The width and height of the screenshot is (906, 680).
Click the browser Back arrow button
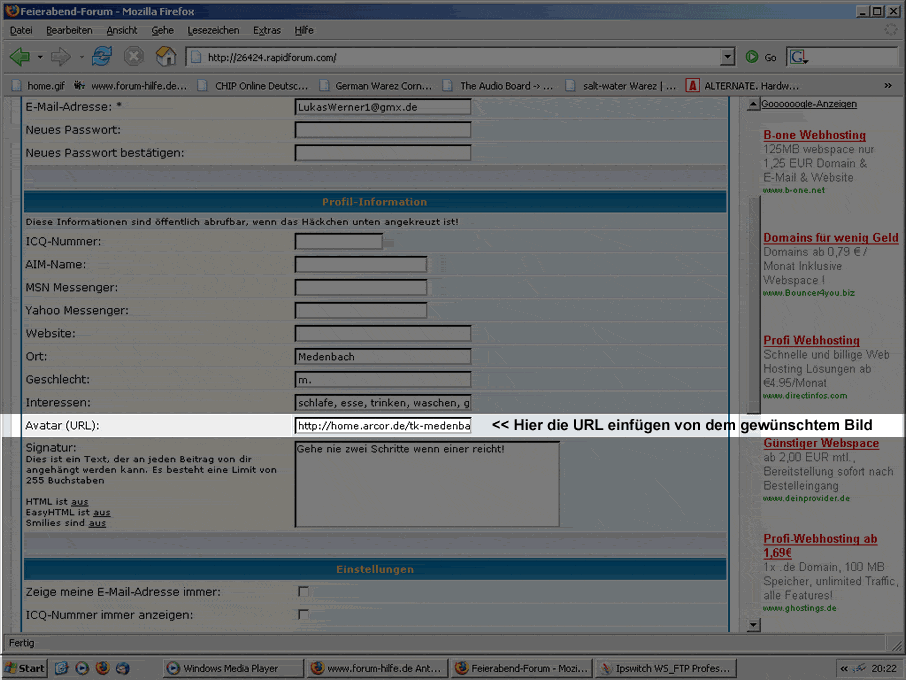pyautogui.click(x=19, y=57)
